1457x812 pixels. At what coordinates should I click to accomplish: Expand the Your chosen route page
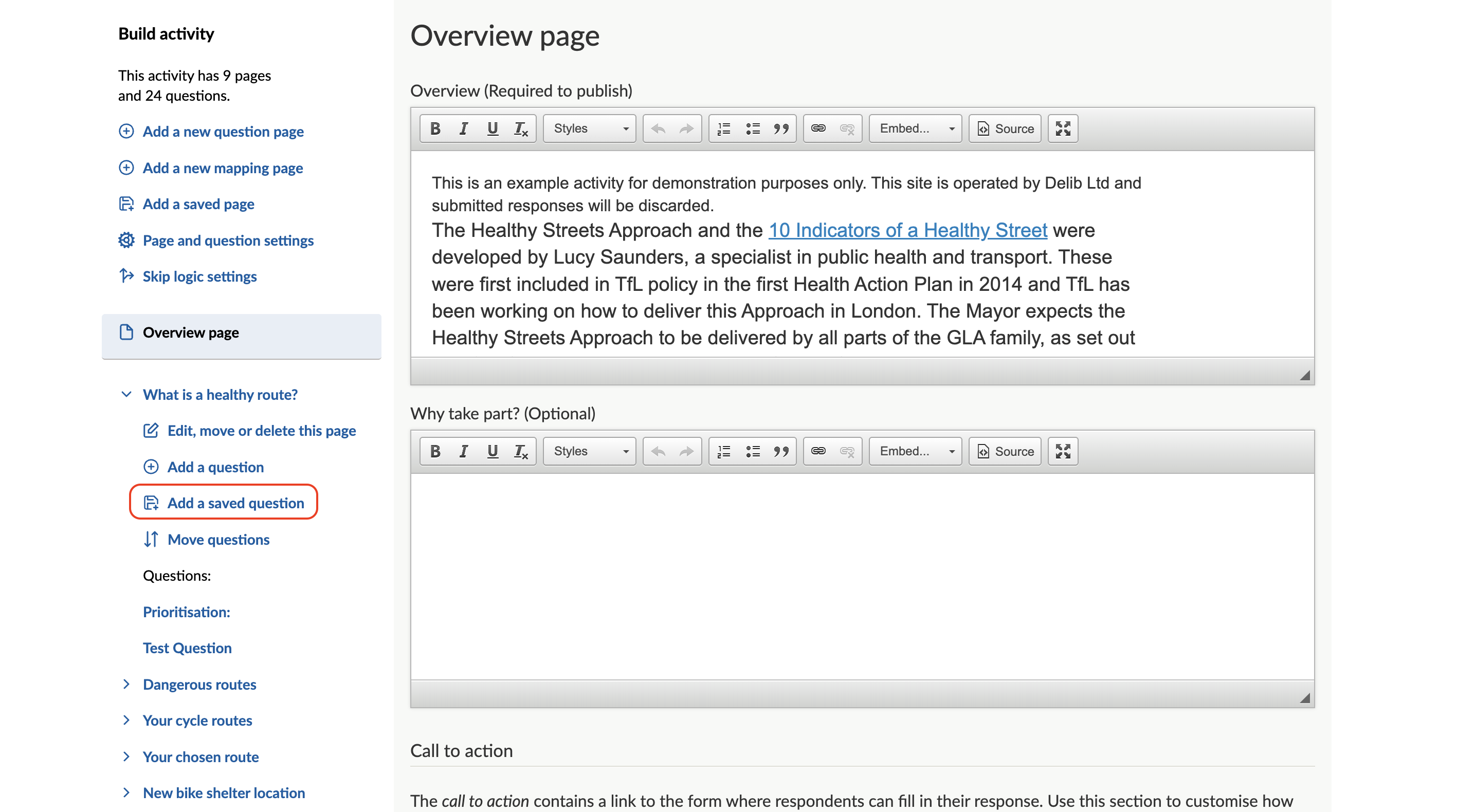(126, 756)
